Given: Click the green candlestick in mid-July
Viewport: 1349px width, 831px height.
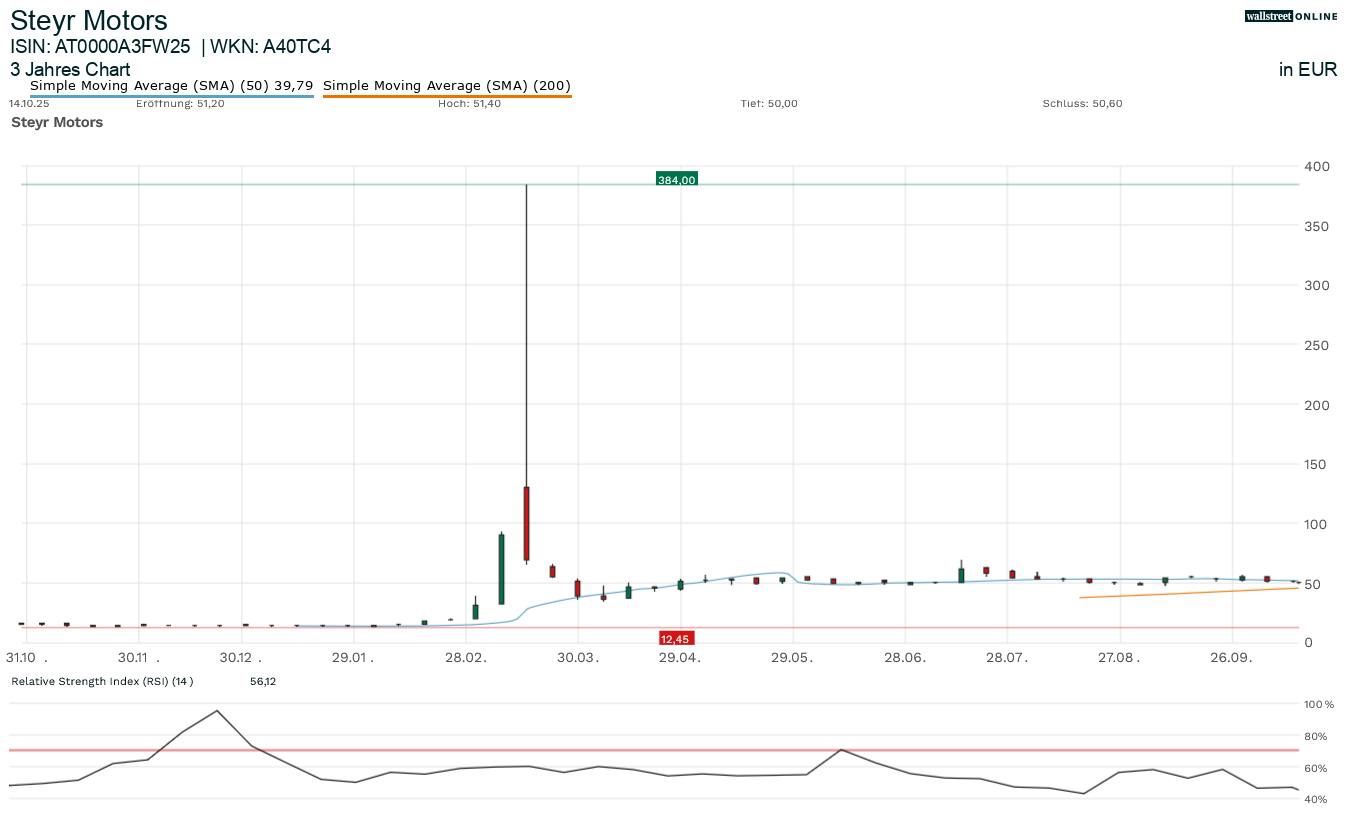Looking at the screenshot, I should 961,575.
